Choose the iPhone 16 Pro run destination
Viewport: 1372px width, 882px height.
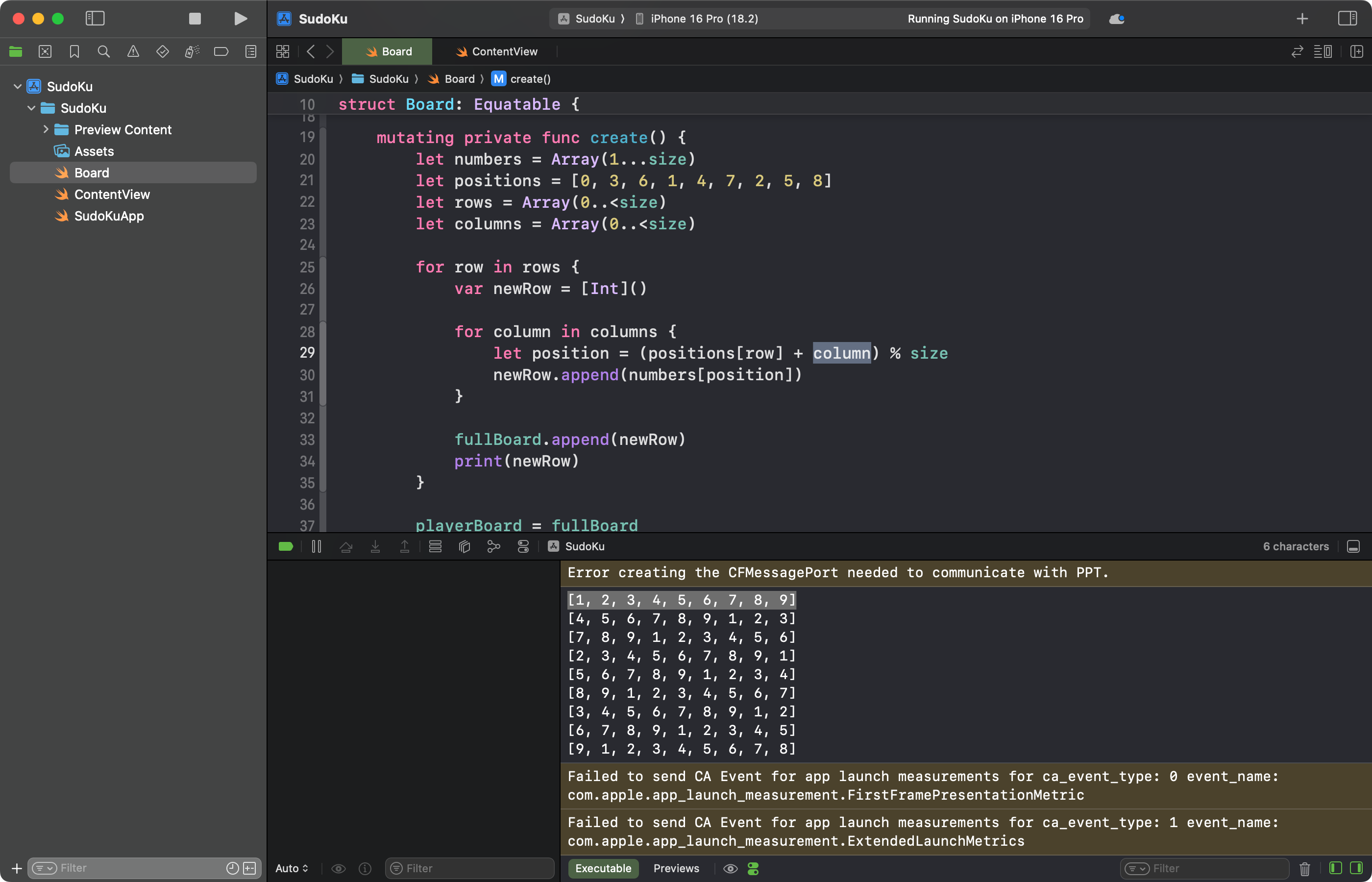click(x=697, y=19)
